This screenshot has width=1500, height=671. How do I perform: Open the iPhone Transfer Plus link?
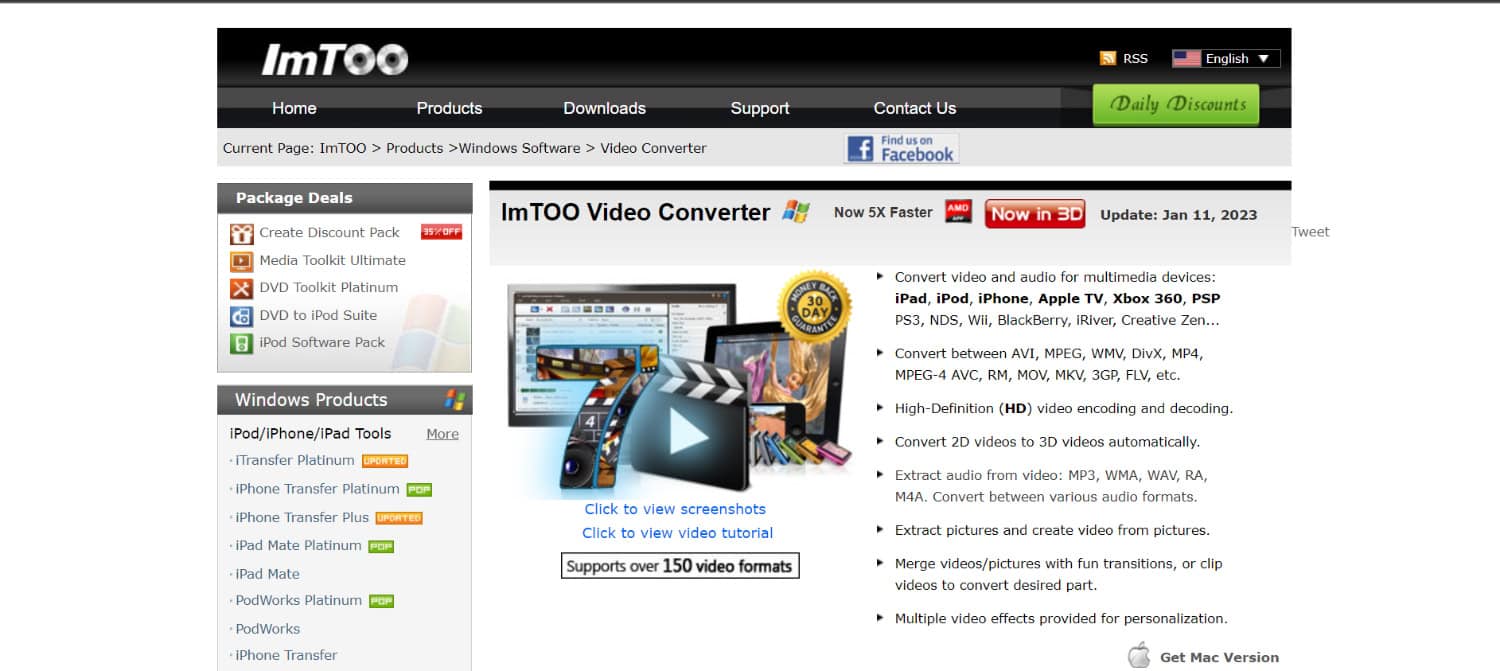[302, 517]
